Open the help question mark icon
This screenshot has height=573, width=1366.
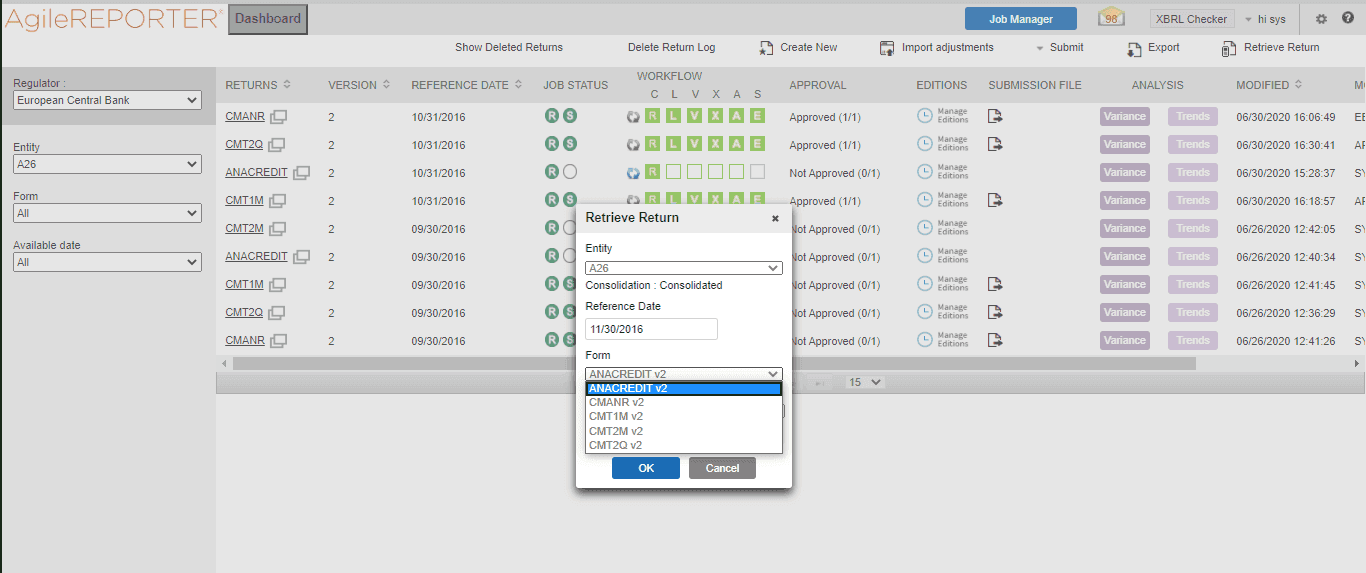(x=1348, y=19)
